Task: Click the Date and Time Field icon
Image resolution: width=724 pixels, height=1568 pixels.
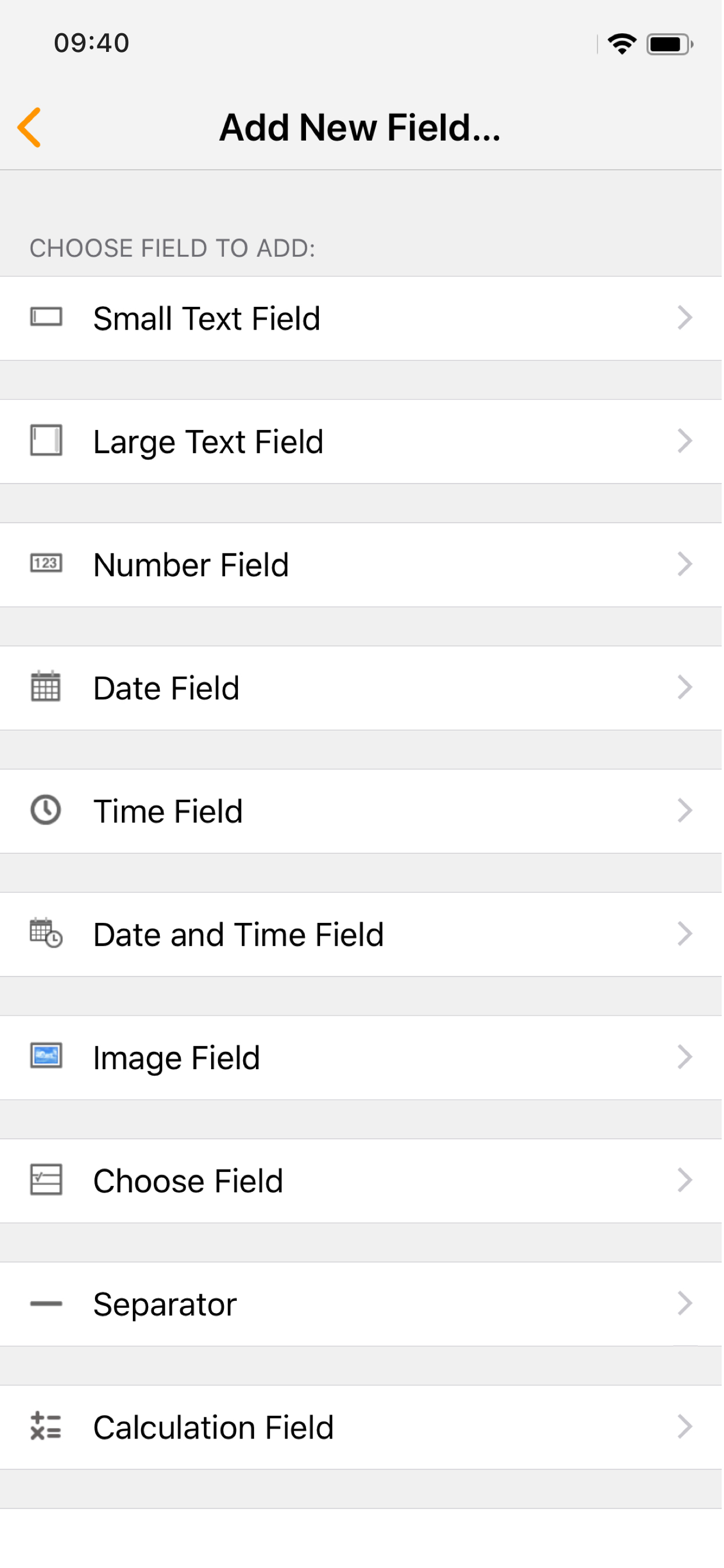Action: click(46, 934)
